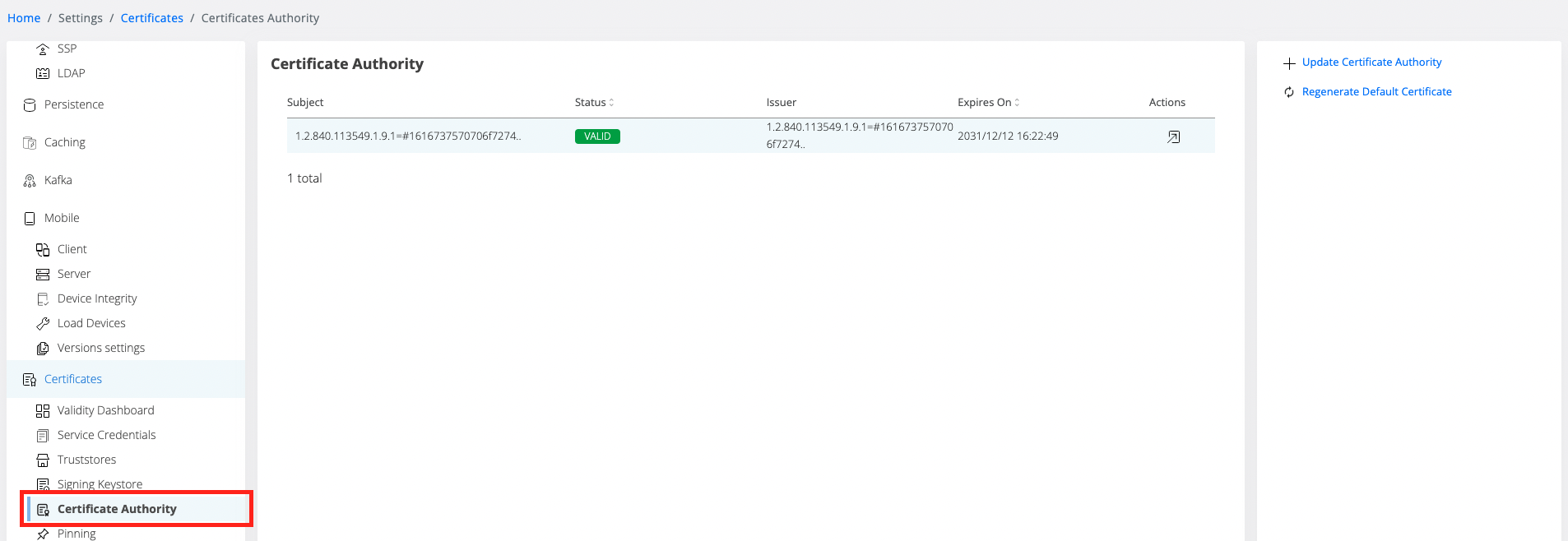Navigate to Certificates breadcrumb link
The image size is (1568, 541).
coord(151,18)
